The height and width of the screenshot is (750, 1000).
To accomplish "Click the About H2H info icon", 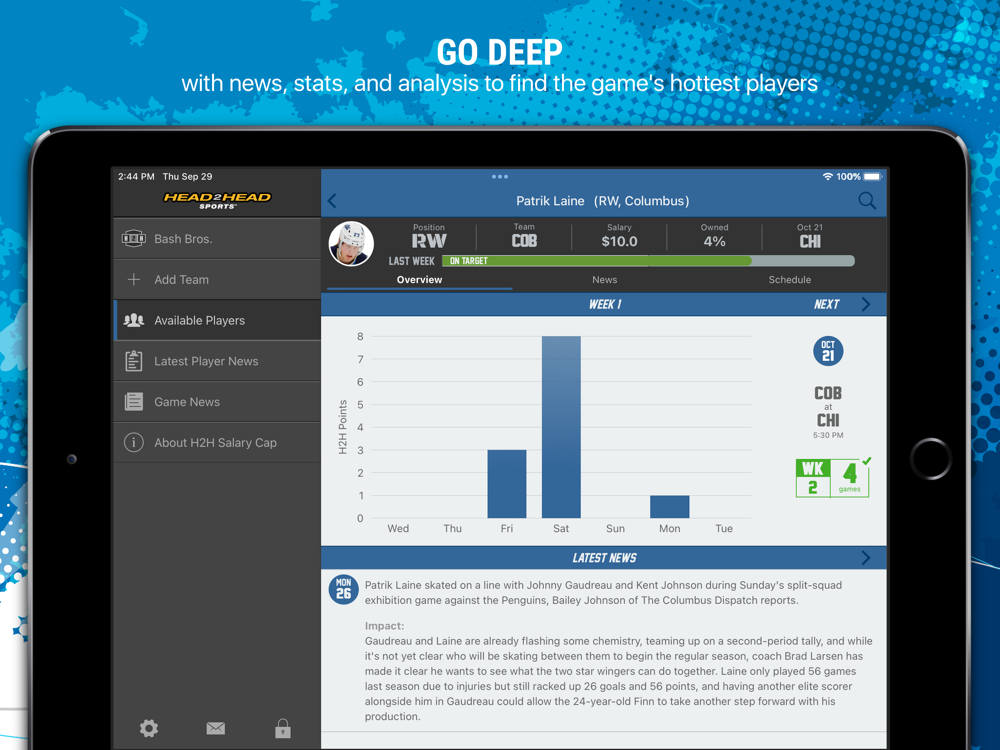I will [133, 443].
